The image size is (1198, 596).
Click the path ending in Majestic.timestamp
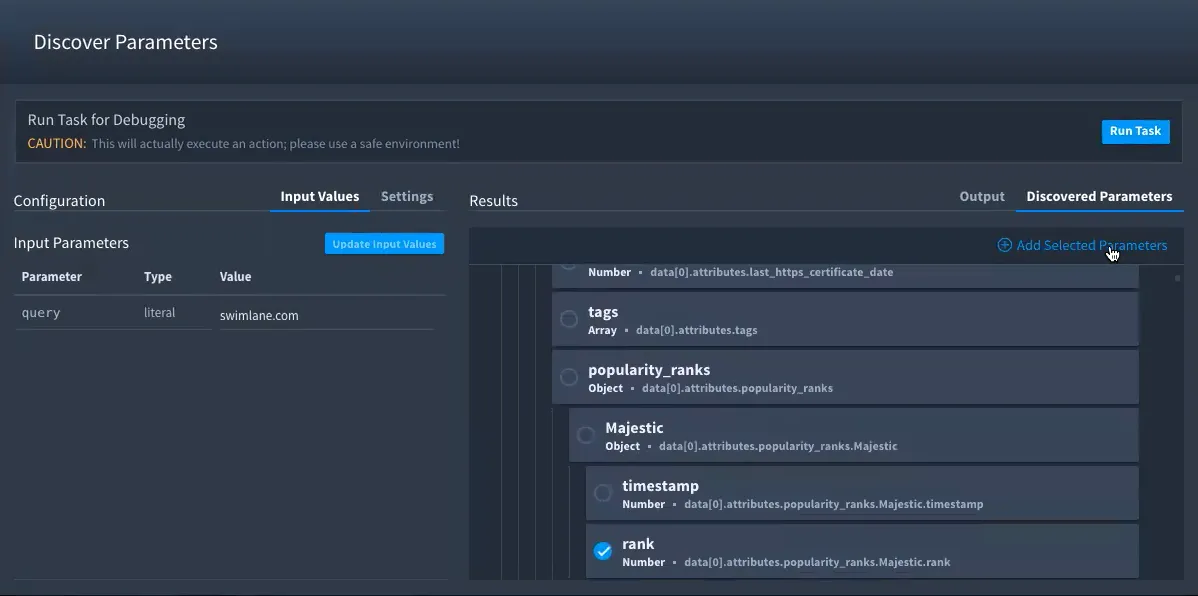click(x=834, y=504)
